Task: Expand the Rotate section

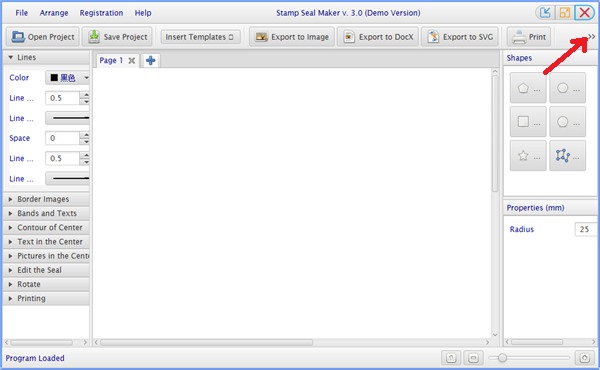Action: pyautogui.click(x=46, y=284)
